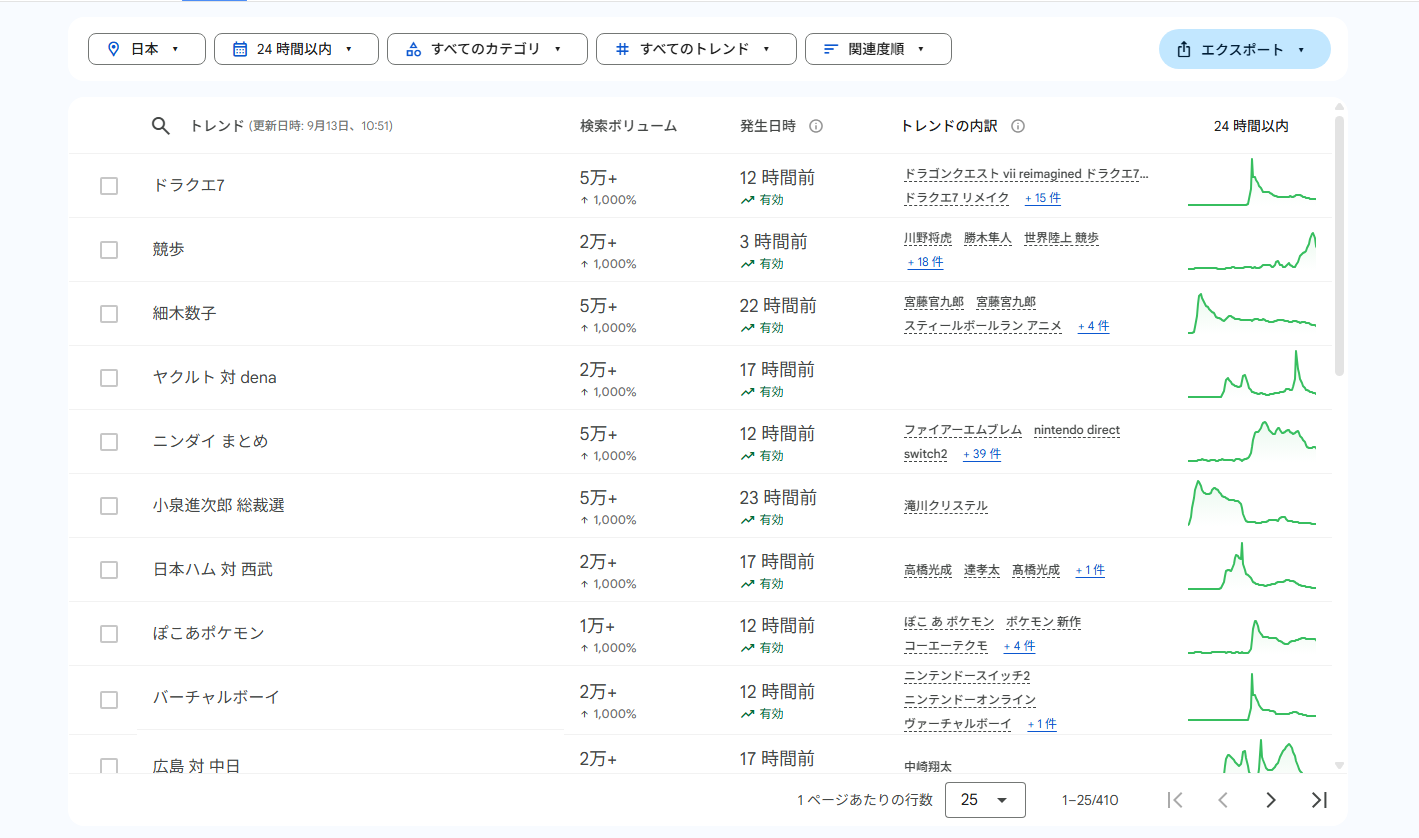Click the 中崎翔太 breakdown term
Image resolution: width=1419 pixels, height=838 pixels.
coord(928,767)
